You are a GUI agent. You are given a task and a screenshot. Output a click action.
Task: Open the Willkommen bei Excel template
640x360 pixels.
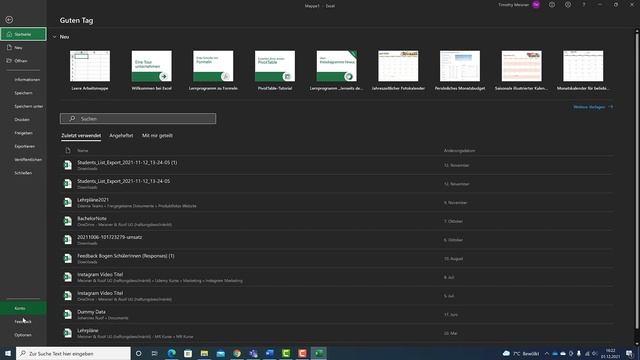151,70
